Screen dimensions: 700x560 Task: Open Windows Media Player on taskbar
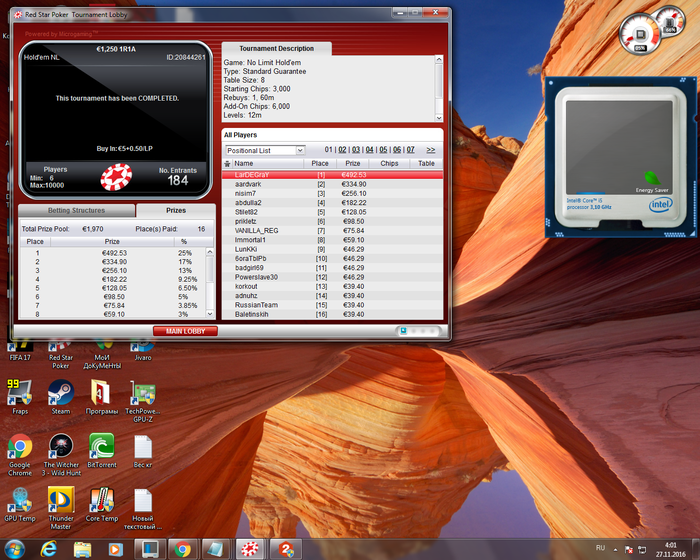click(x=115, y=549)
